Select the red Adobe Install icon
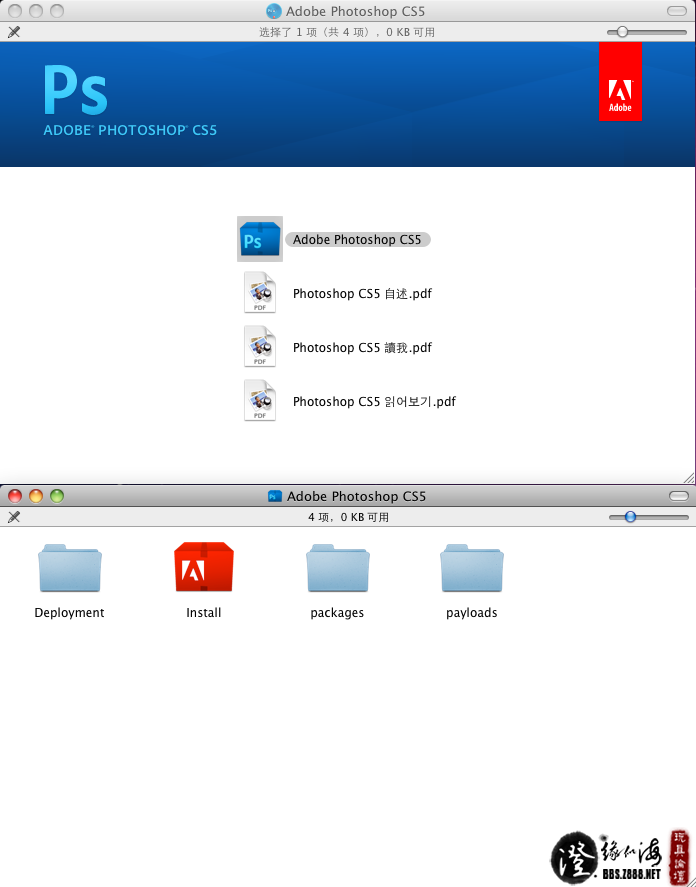The height and width of the screenshot is (887, 696). 204,567
